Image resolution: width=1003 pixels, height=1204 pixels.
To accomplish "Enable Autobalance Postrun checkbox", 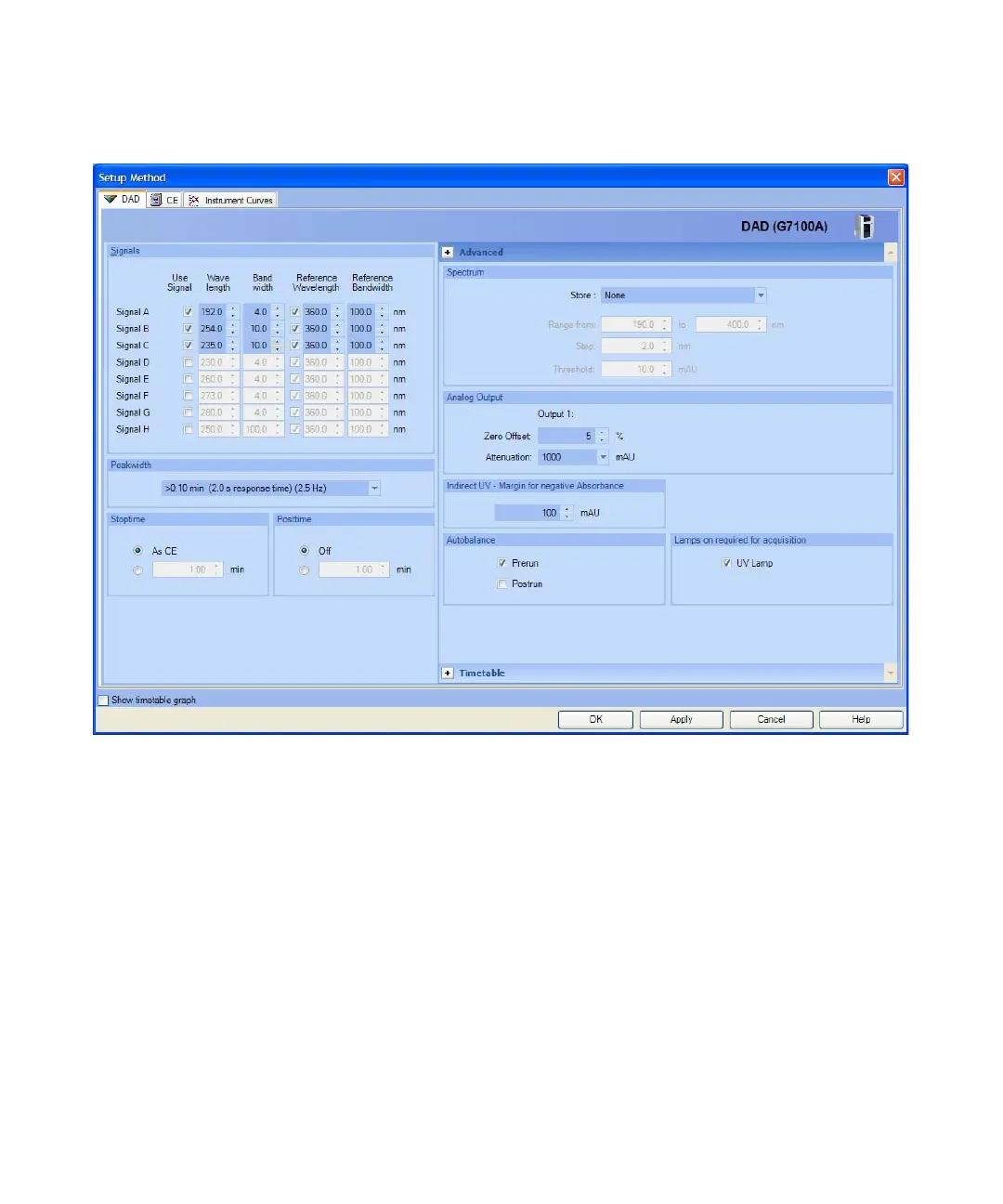I will [502, 583].
